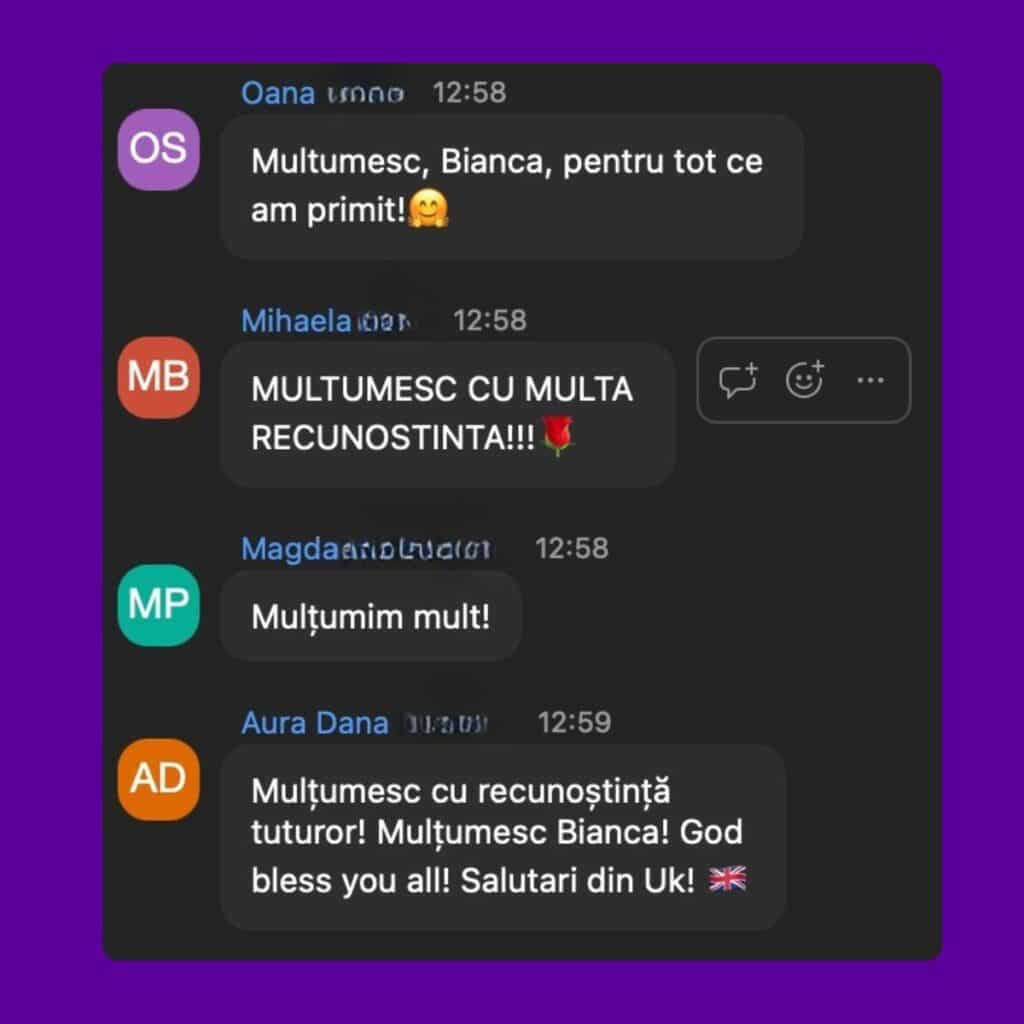Click the hugging face emoji in Oana's message
The width and height of the screenshot is (1024, 1024).
pos(428,209)
